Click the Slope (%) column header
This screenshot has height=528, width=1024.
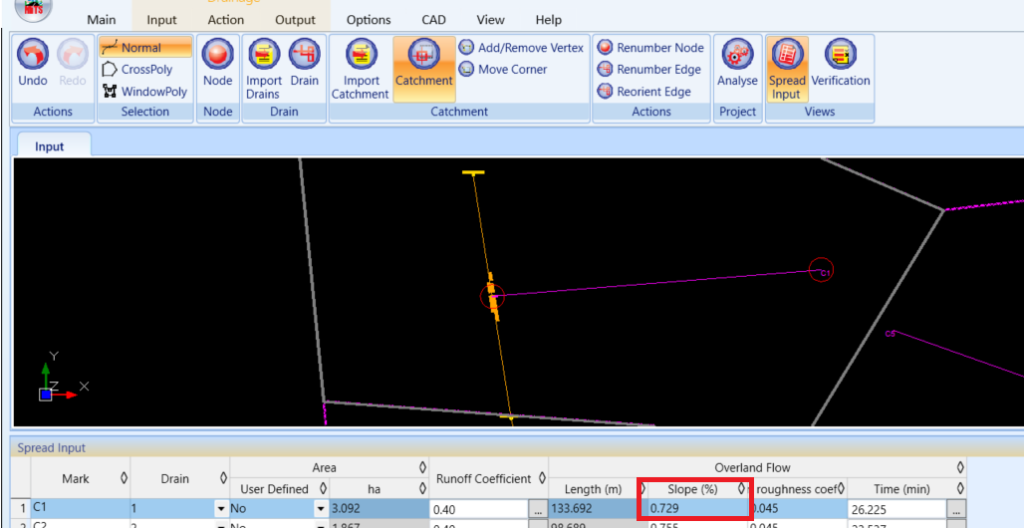click(x=692, y=488)
